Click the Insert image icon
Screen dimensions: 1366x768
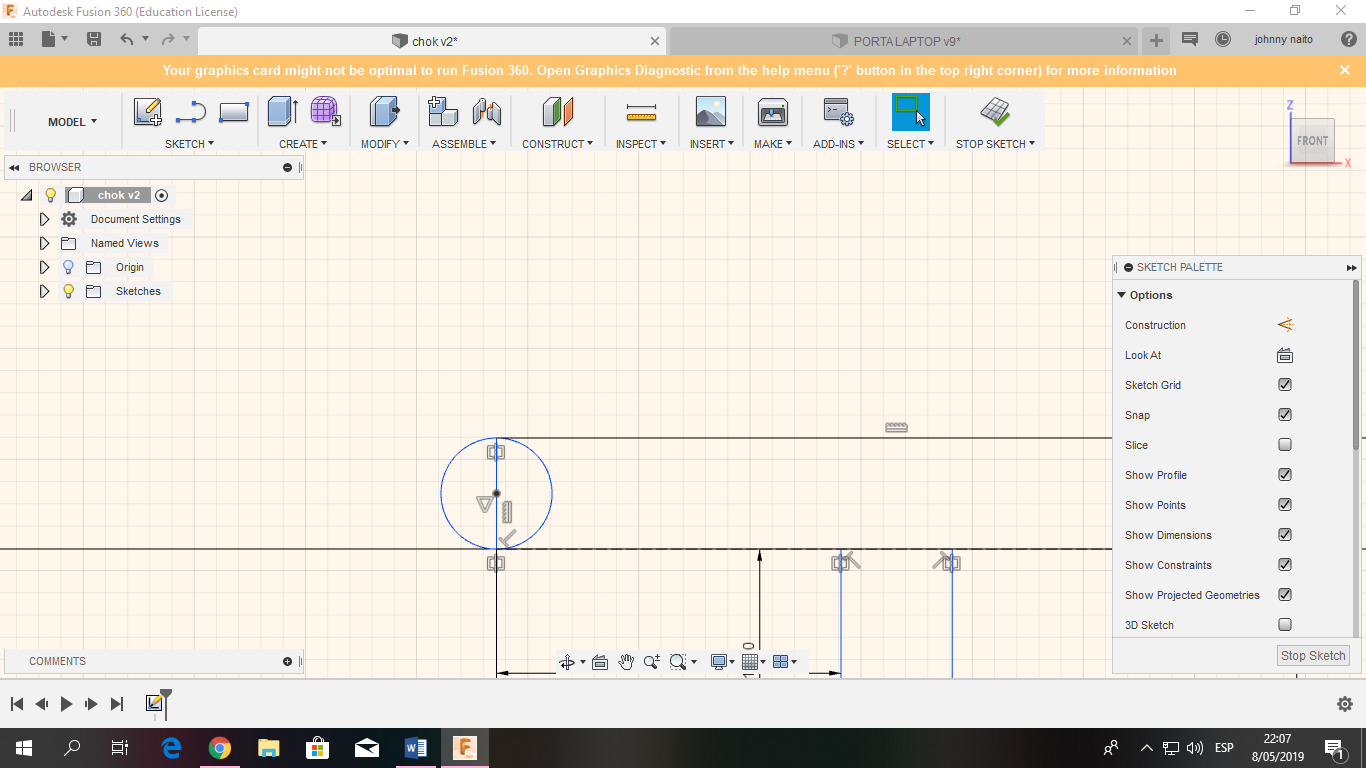[x=711, y=112]
